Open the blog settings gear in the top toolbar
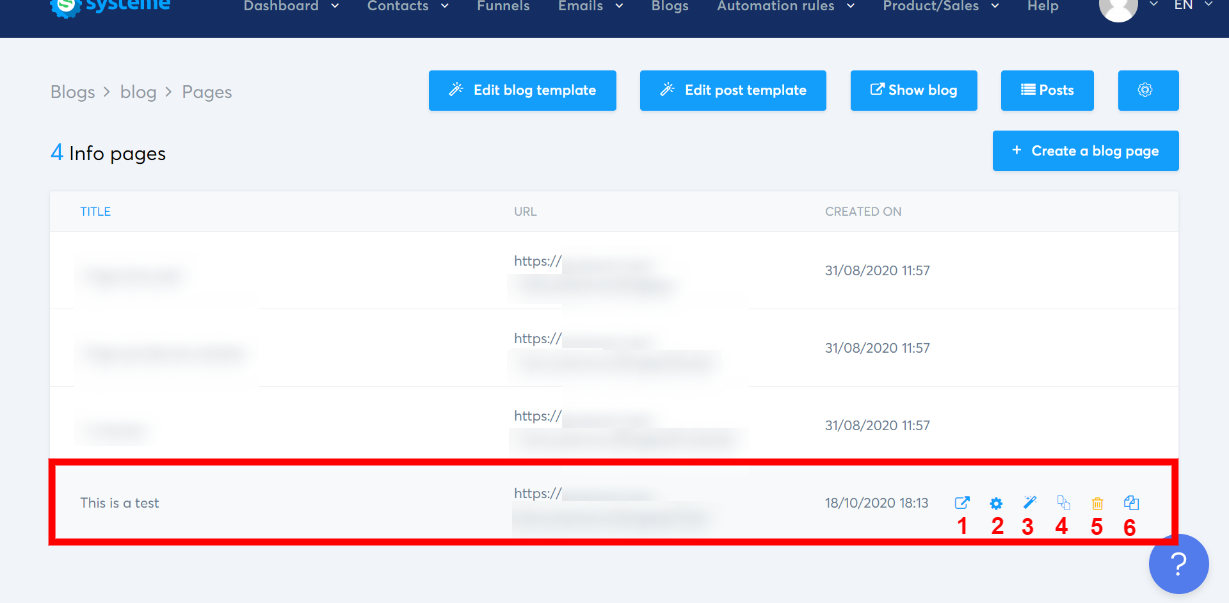The width and height of the screenshot is (1229, 603). click(1147, 90)
